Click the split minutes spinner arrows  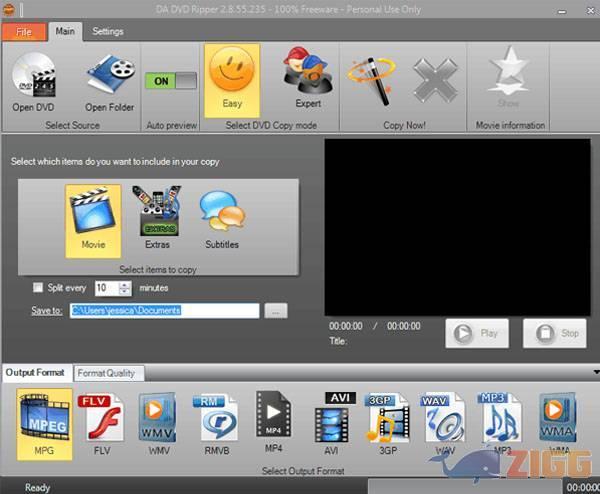tap(125, 288)
